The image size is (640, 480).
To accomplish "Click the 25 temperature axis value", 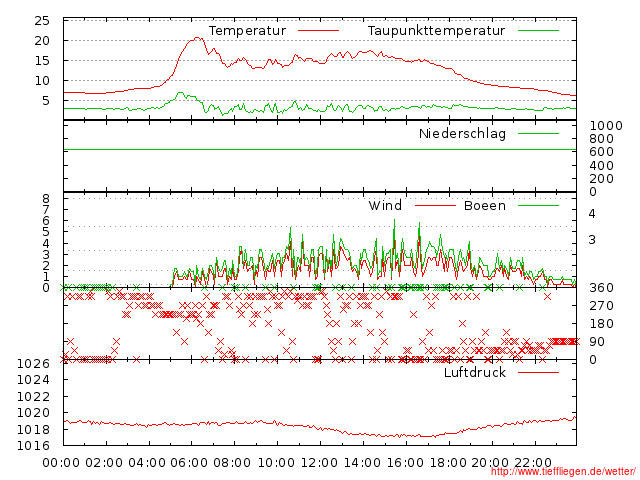I will click(42, 20).
